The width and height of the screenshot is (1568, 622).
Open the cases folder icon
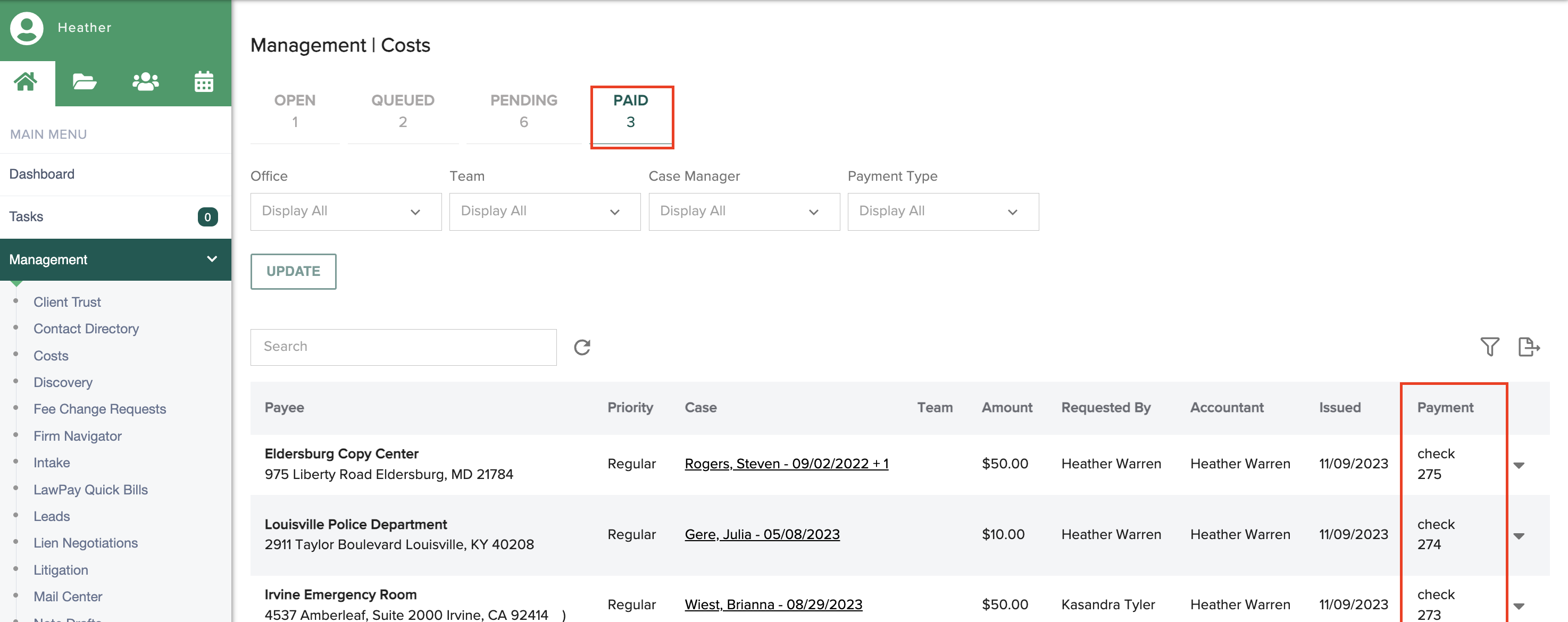tap(84, 81)
